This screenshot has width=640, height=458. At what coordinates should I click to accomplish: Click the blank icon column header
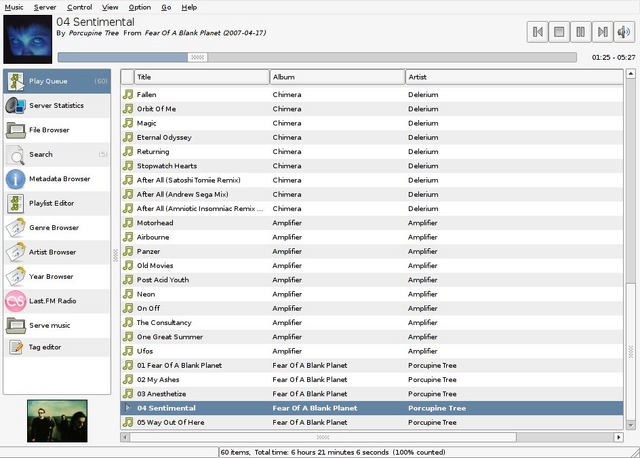coord(127,77)
